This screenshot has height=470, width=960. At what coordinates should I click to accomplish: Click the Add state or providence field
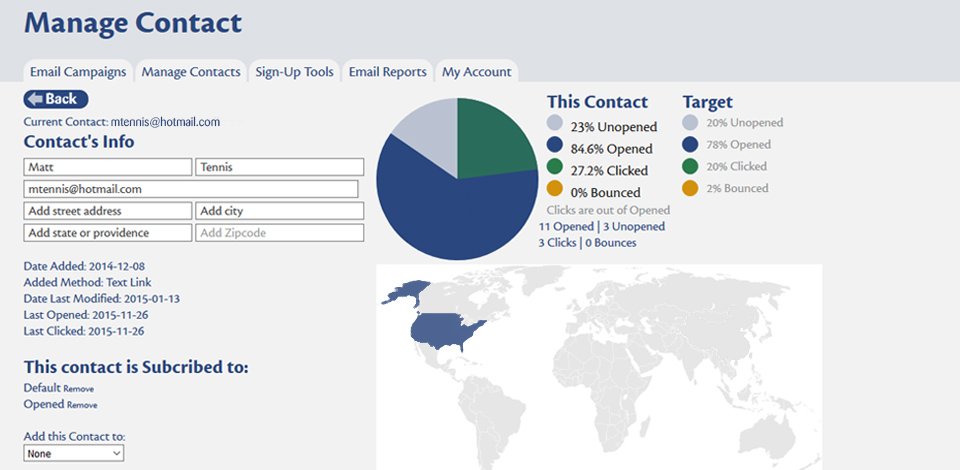point(108,233)
